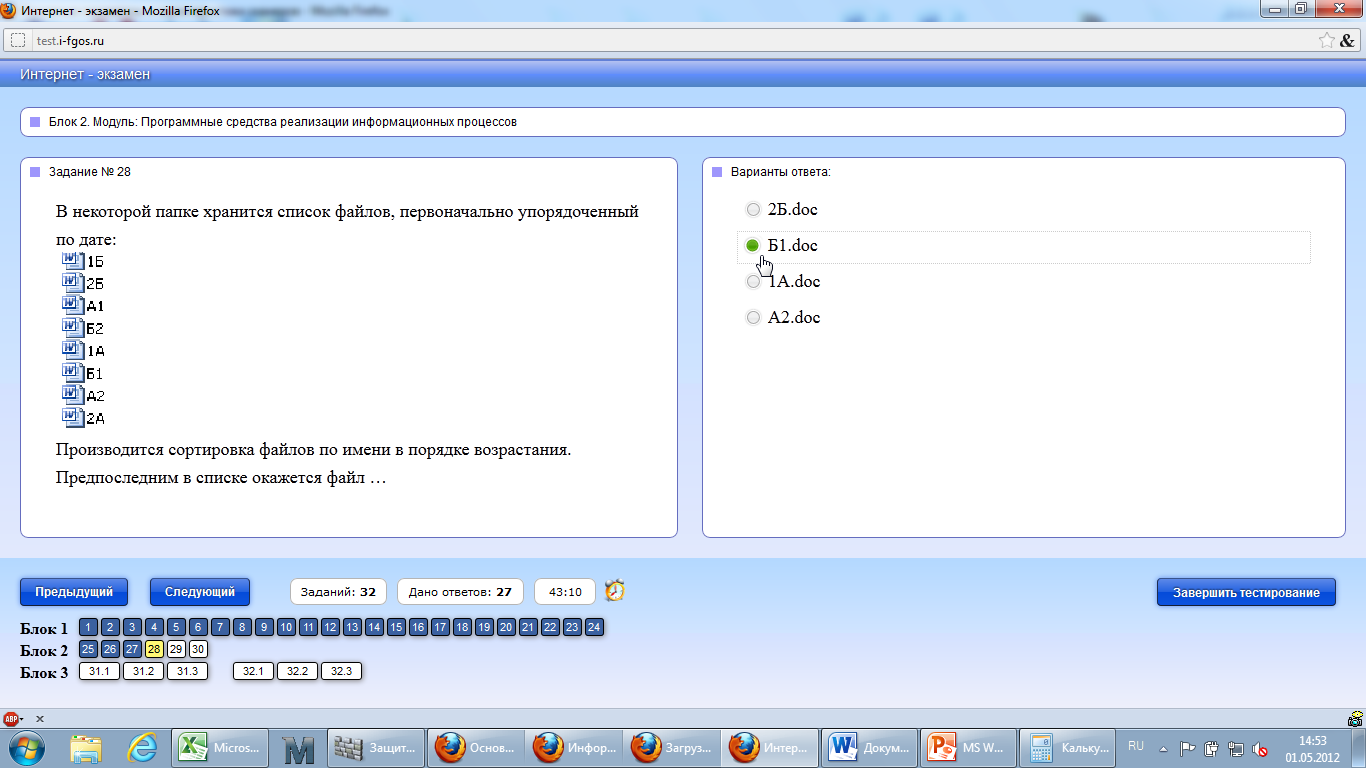This screenshot has height=768, width=1366.
Task: Launch Internet Explorer from taskbar
Action: pos(143,748)
